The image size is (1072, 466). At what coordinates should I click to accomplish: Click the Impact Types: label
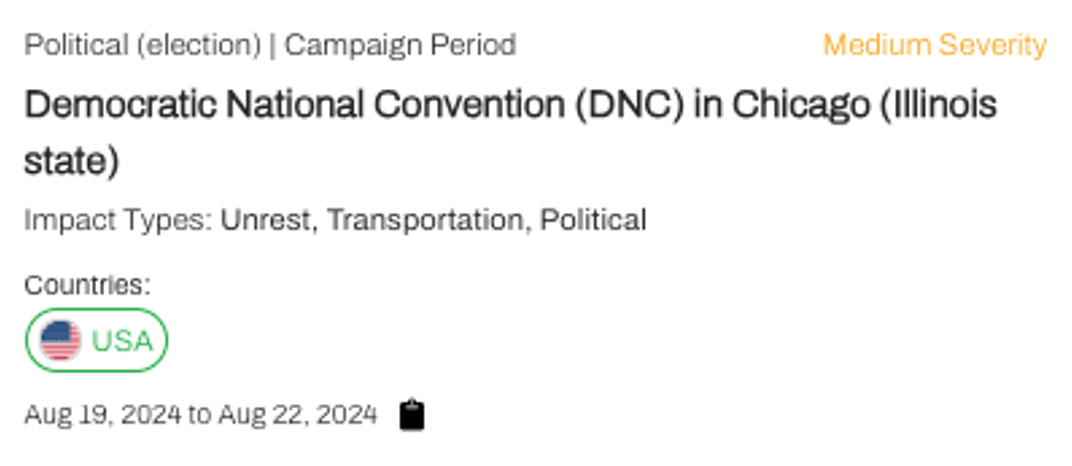click(119, 220)
